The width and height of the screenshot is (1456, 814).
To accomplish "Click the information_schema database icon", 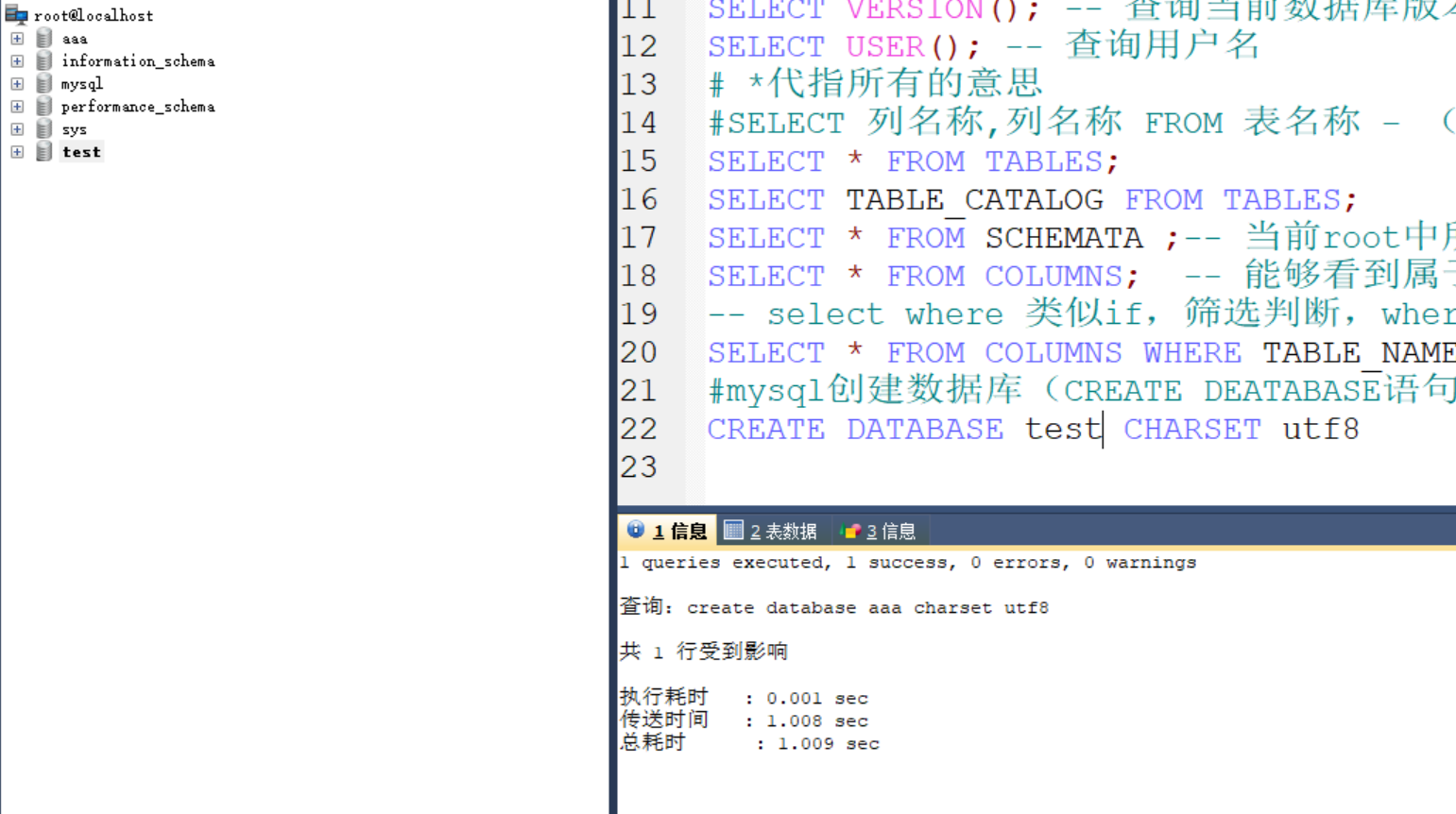I will click(43, 60).
